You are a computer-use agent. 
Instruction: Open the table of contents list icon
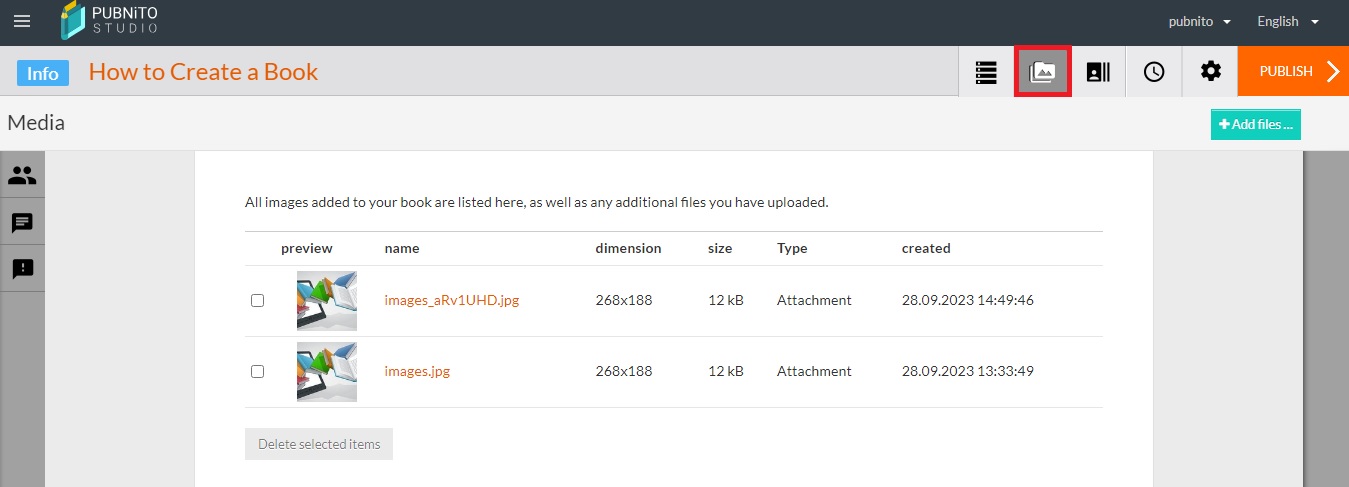[x=986, y=72]
